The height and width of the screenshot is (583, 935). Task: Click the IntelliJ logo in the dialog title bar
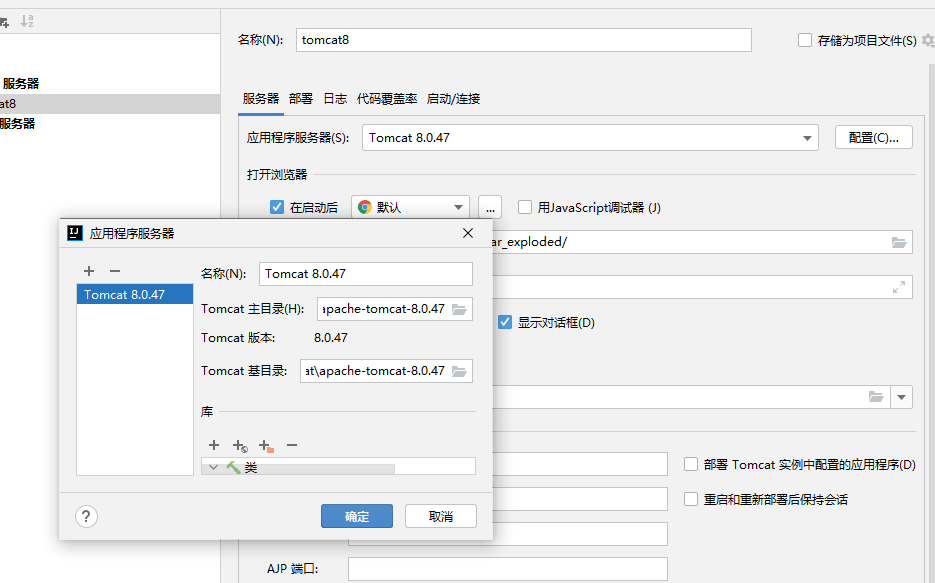[x=75, y=233]
